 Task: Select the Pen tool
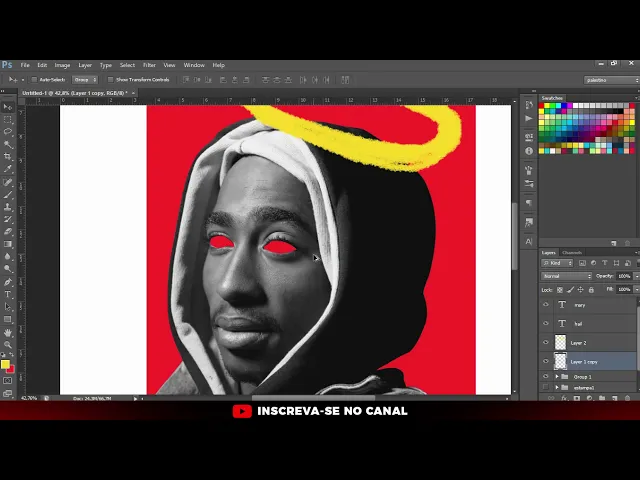tap(8, 282)
